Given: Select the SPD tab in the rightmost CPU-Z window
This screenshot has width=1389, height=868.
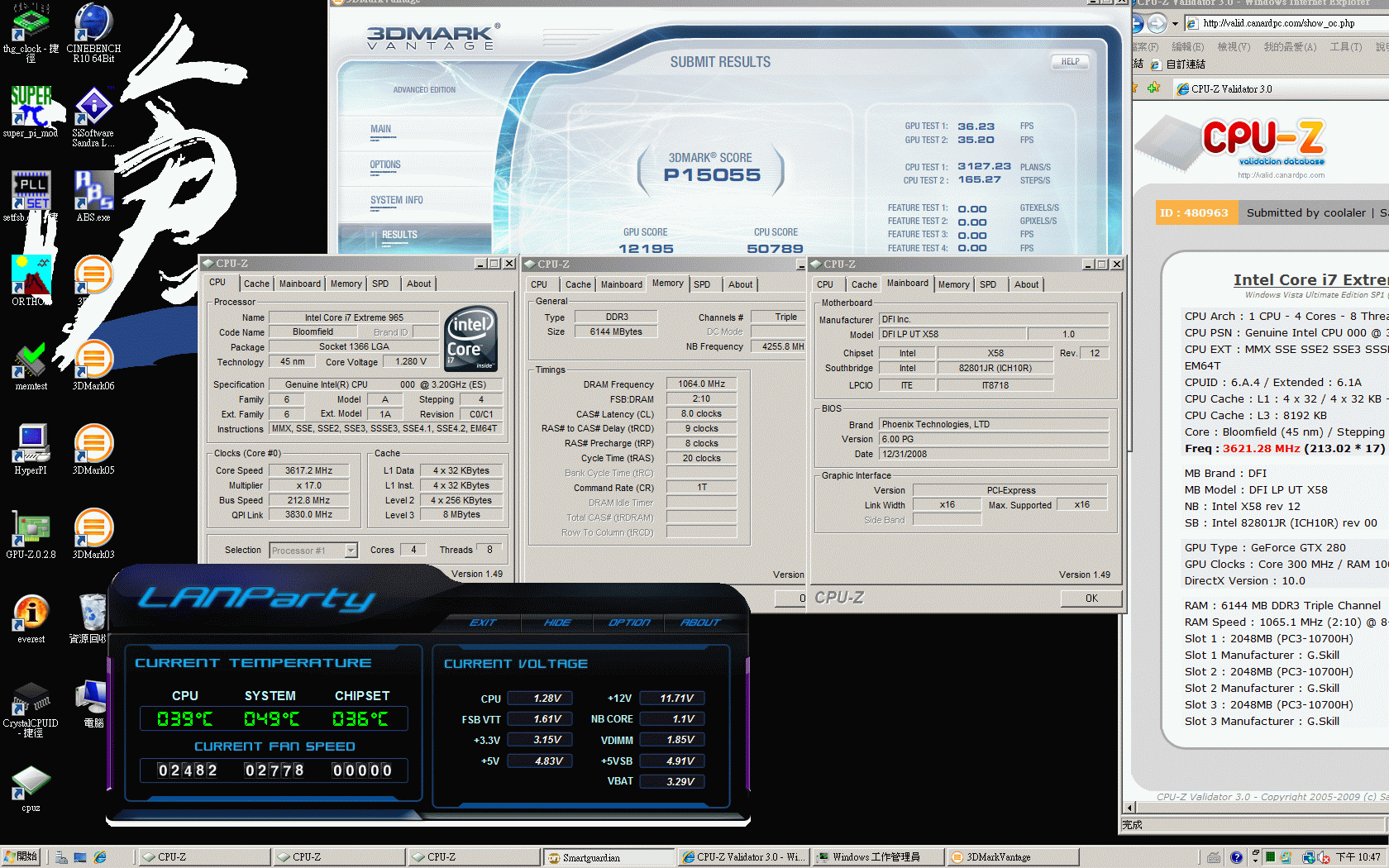Looking at the screenshot, I should coord(988,284).
